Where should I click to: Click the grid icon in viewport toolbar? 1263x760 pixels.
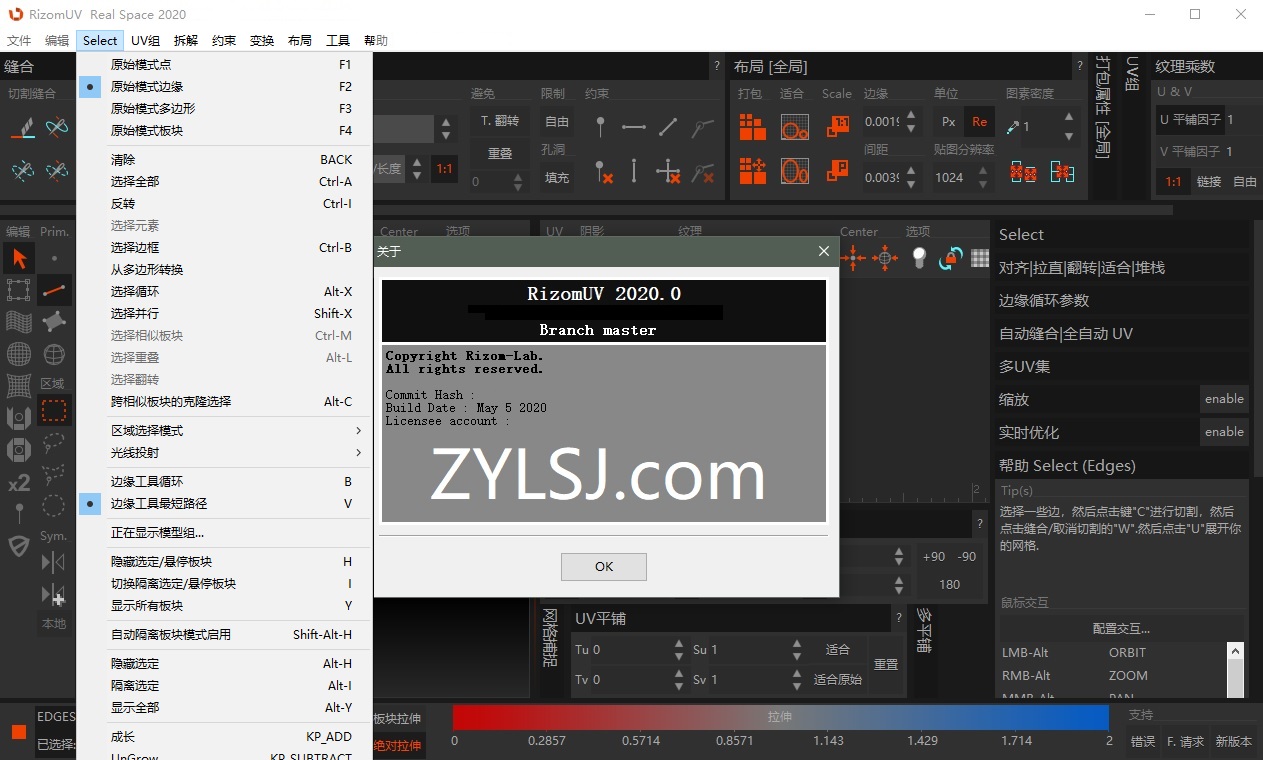(981, 258)
